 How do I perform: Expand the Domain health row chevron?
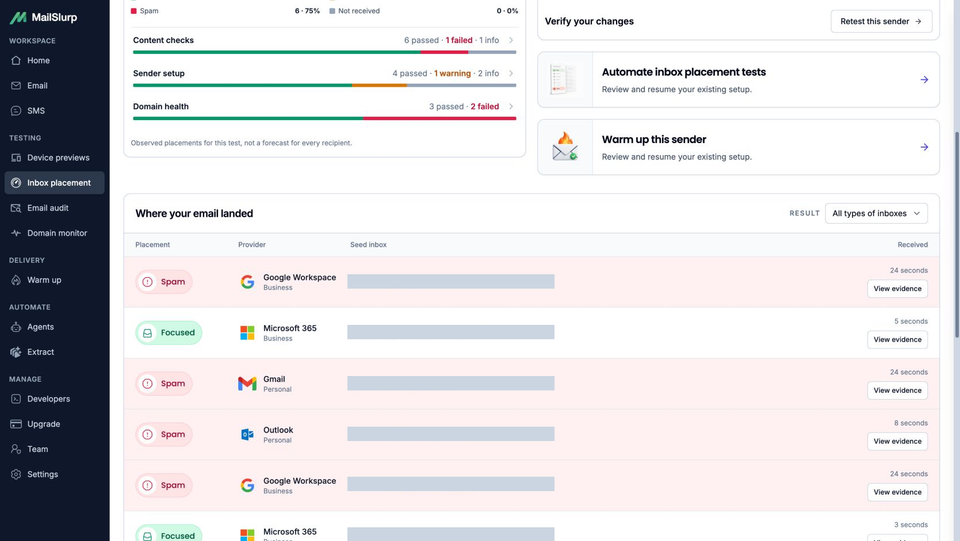(511, 106)
